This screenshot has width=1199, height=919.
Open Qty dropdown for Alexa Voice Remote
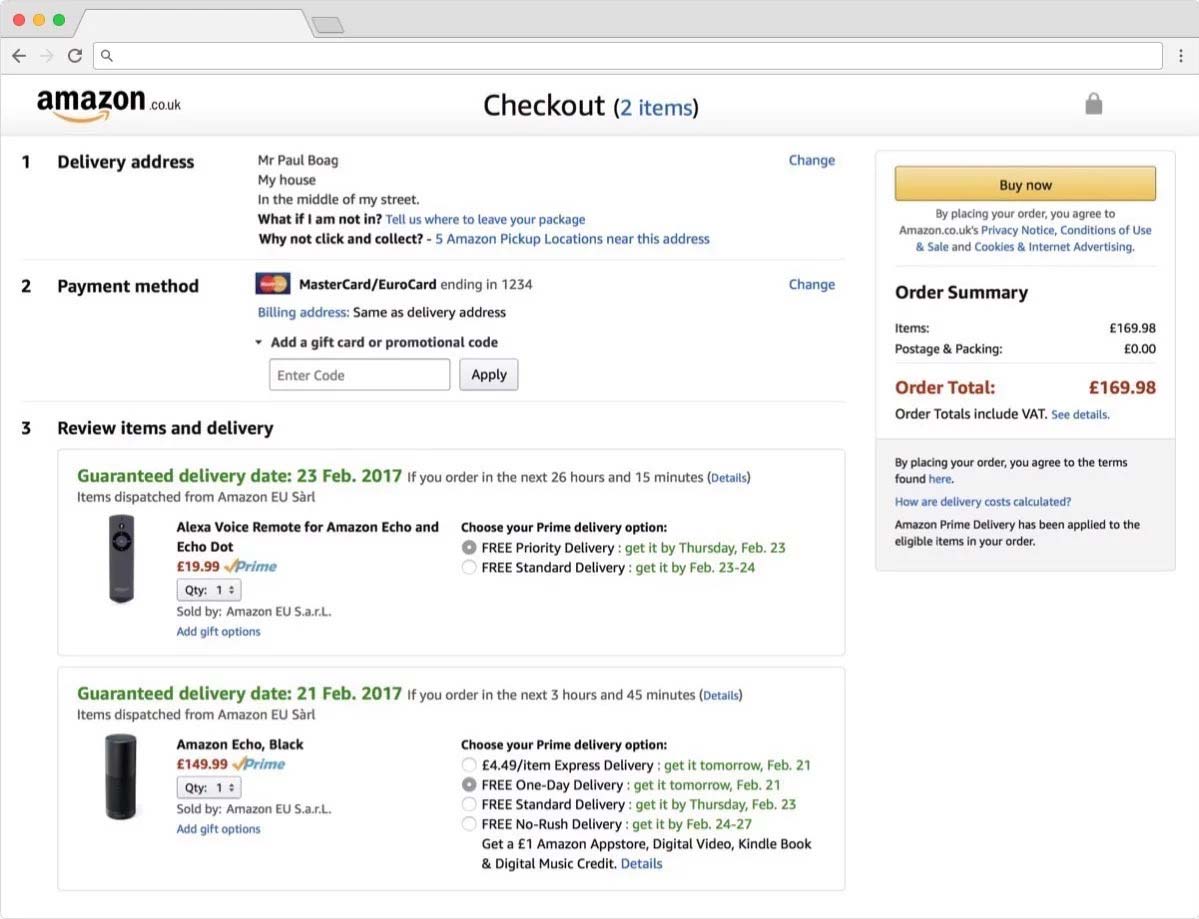coord(209,591)
